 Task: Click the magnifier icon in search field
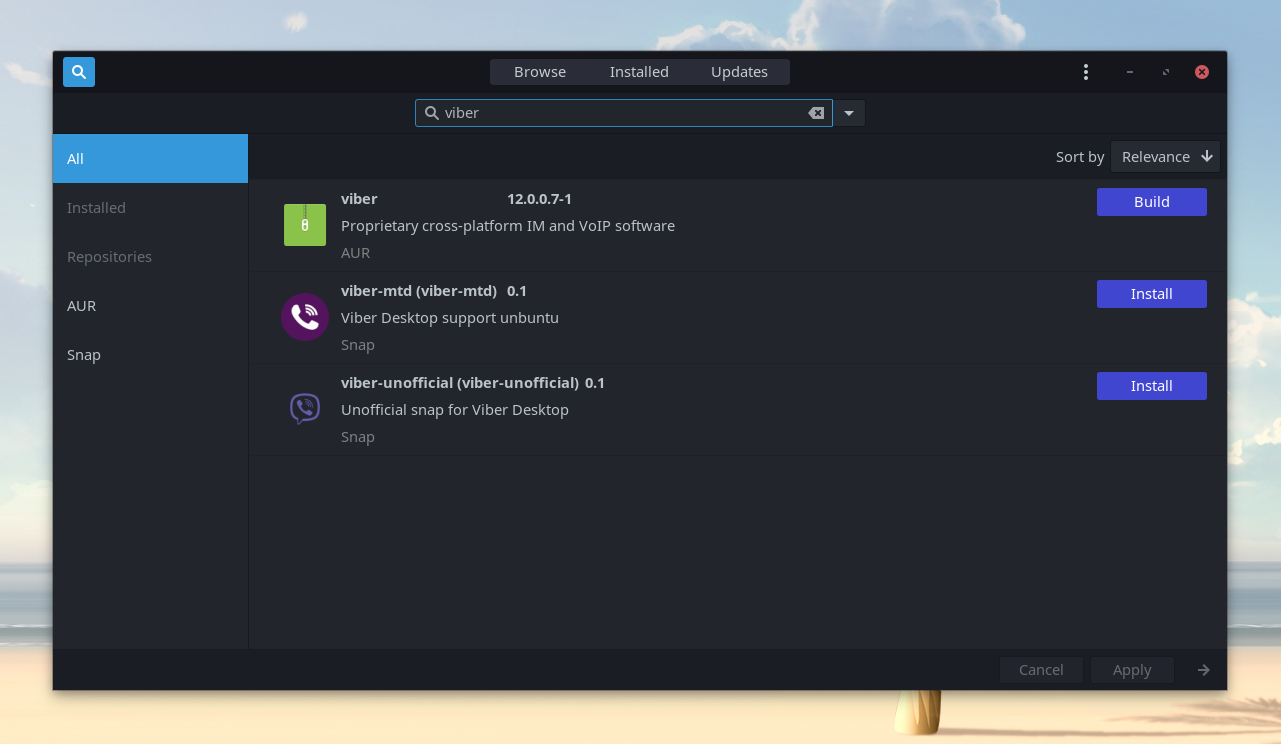[432, 113]
